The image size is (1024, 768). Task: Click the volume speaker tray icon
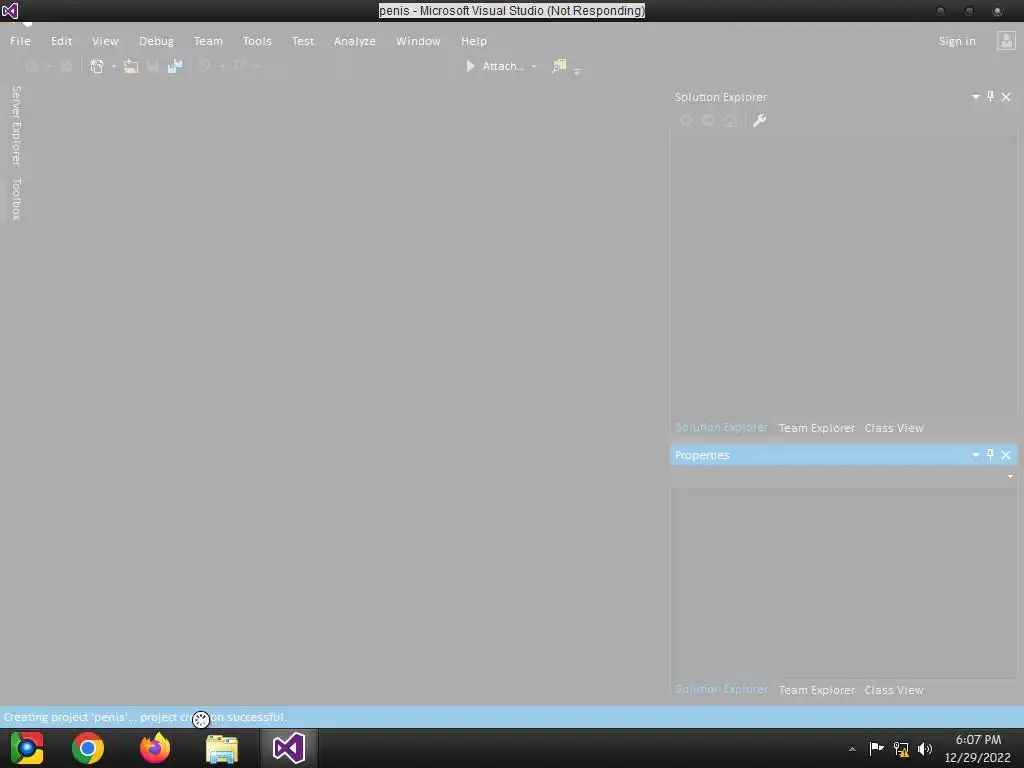(x=924, y=748)
